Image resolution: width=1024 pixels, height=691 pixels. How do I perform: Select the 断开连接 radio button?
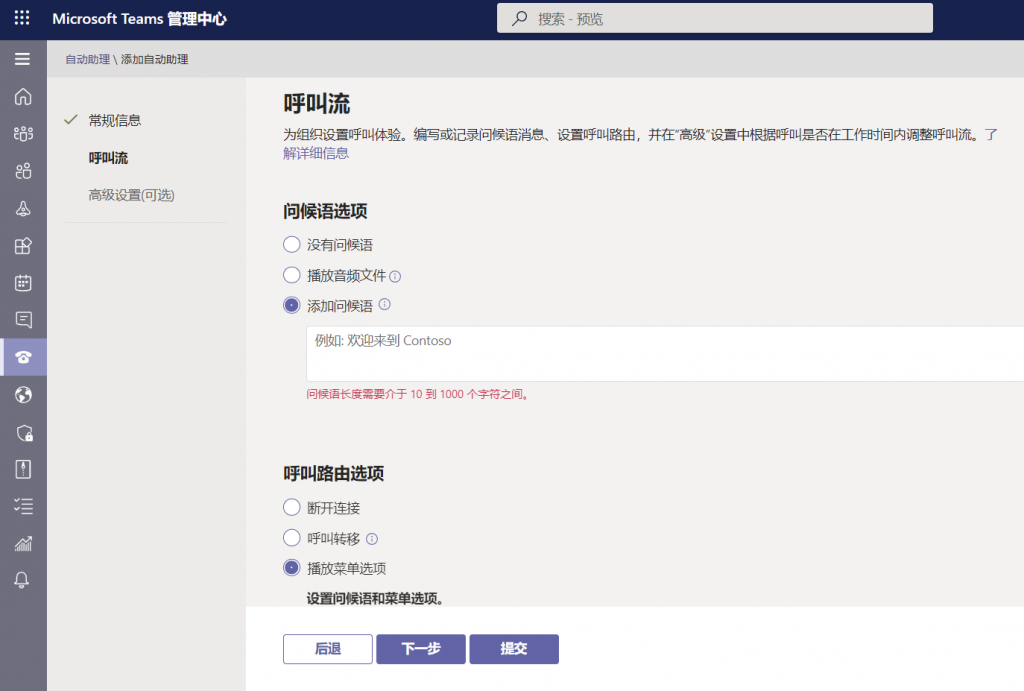[x=291, y=507]
